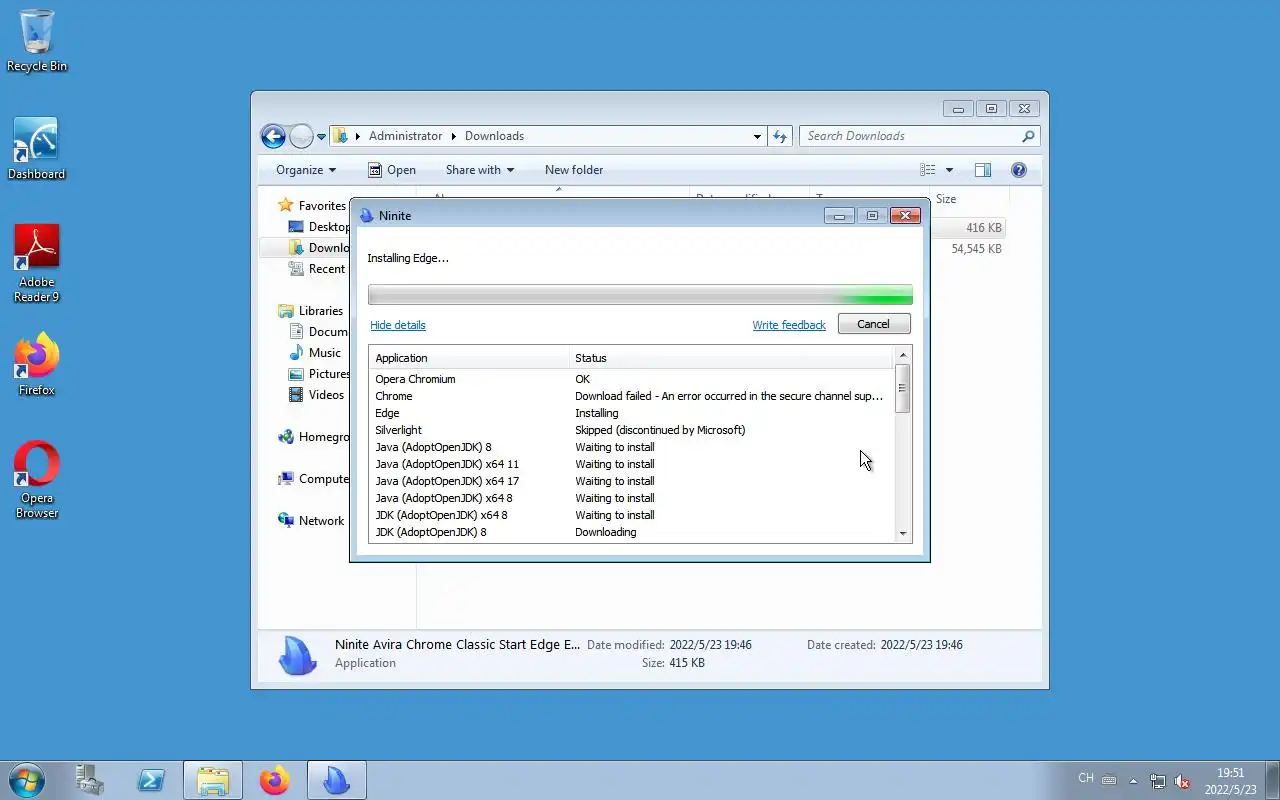Select the Chrome download failed row
This screenshot has height=800, width=1280.
(x=631, y=396)
